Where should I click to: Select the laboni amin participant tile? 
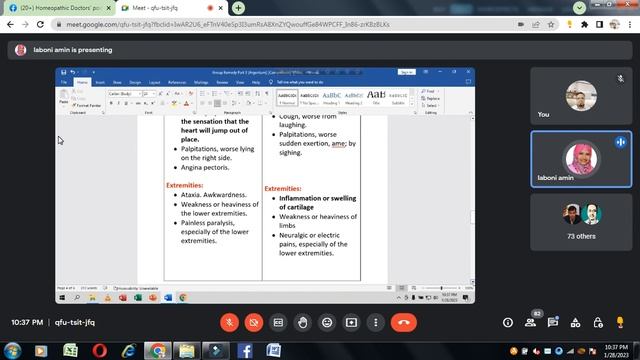click(x=581, y=159)
